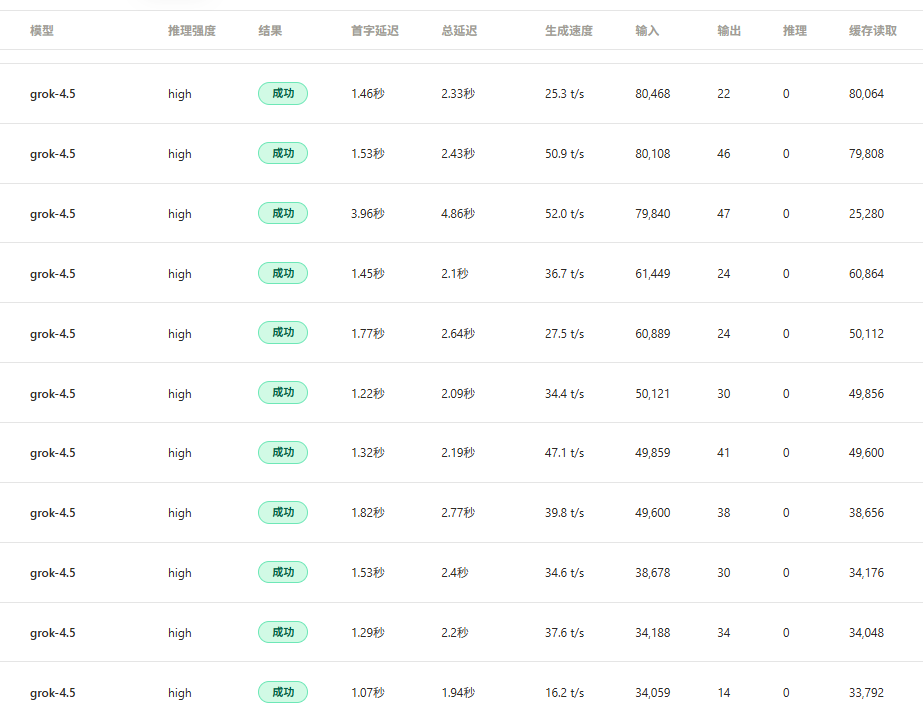Select grok-4.5 row with 60,889 input tokens
This screenshot has width=923, height=710.
click(x=462, y=333)
